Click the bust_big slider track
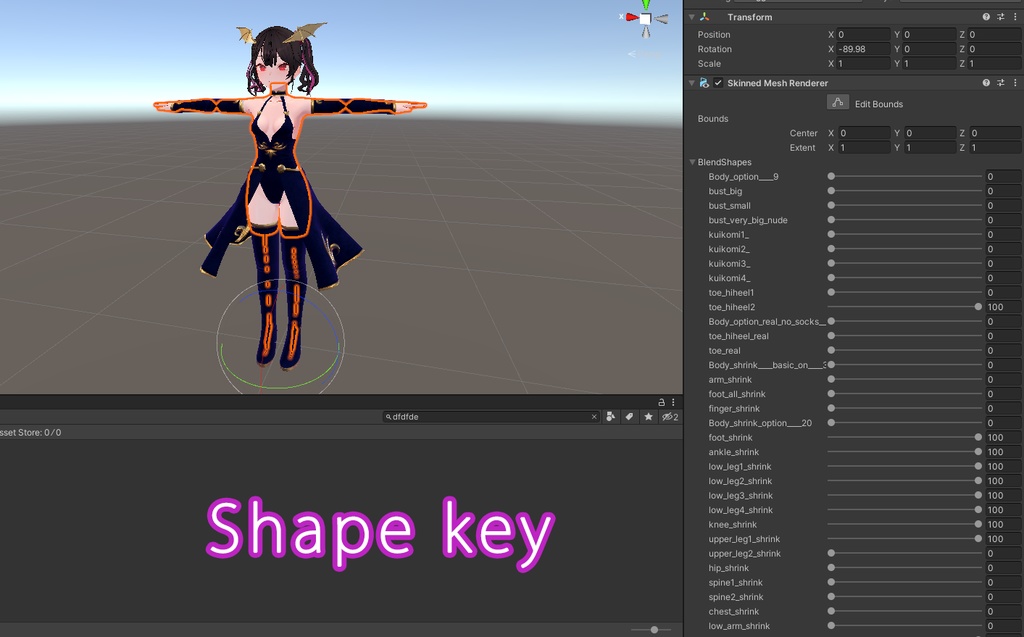The width and height of the screenshot is (1024, 637). coord(904,191)
